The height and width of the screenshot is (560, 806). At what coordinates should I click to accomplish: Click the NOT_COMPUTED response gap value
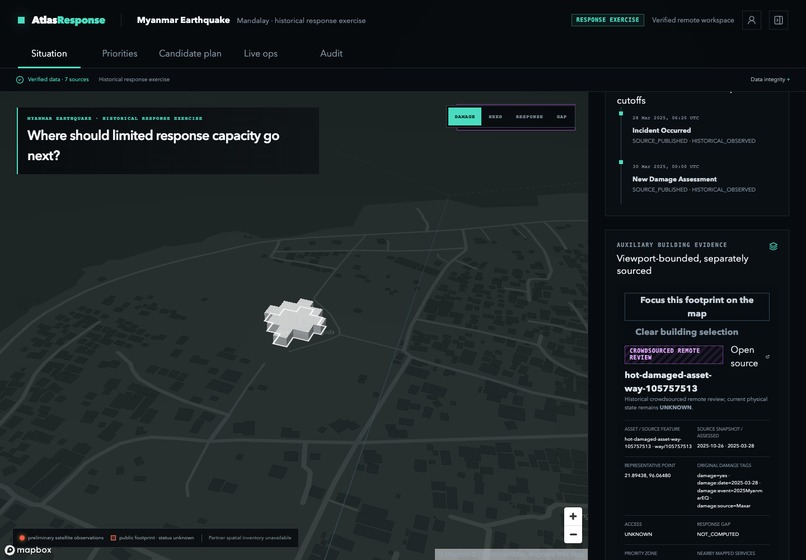718,534
